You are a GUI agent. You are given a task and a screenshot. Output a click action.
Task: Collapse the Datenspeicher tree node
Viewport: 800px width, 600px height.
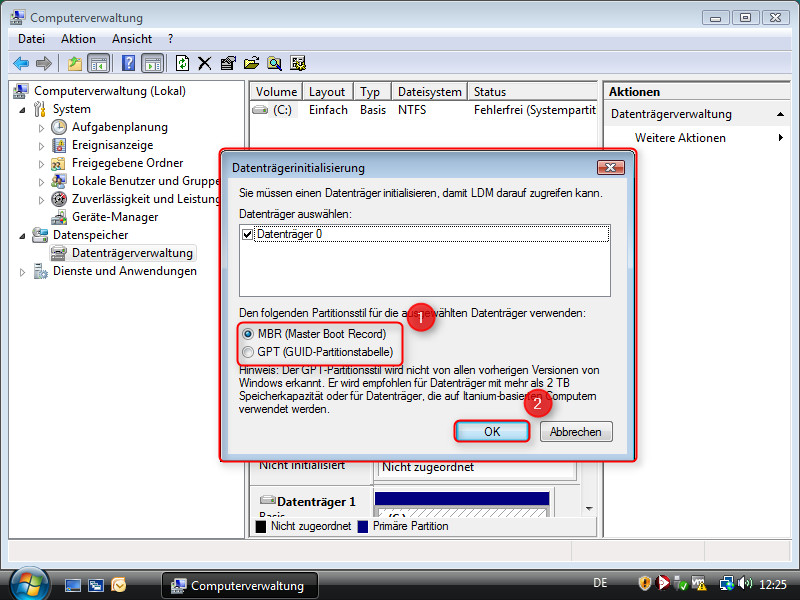(x=22, y=236)
